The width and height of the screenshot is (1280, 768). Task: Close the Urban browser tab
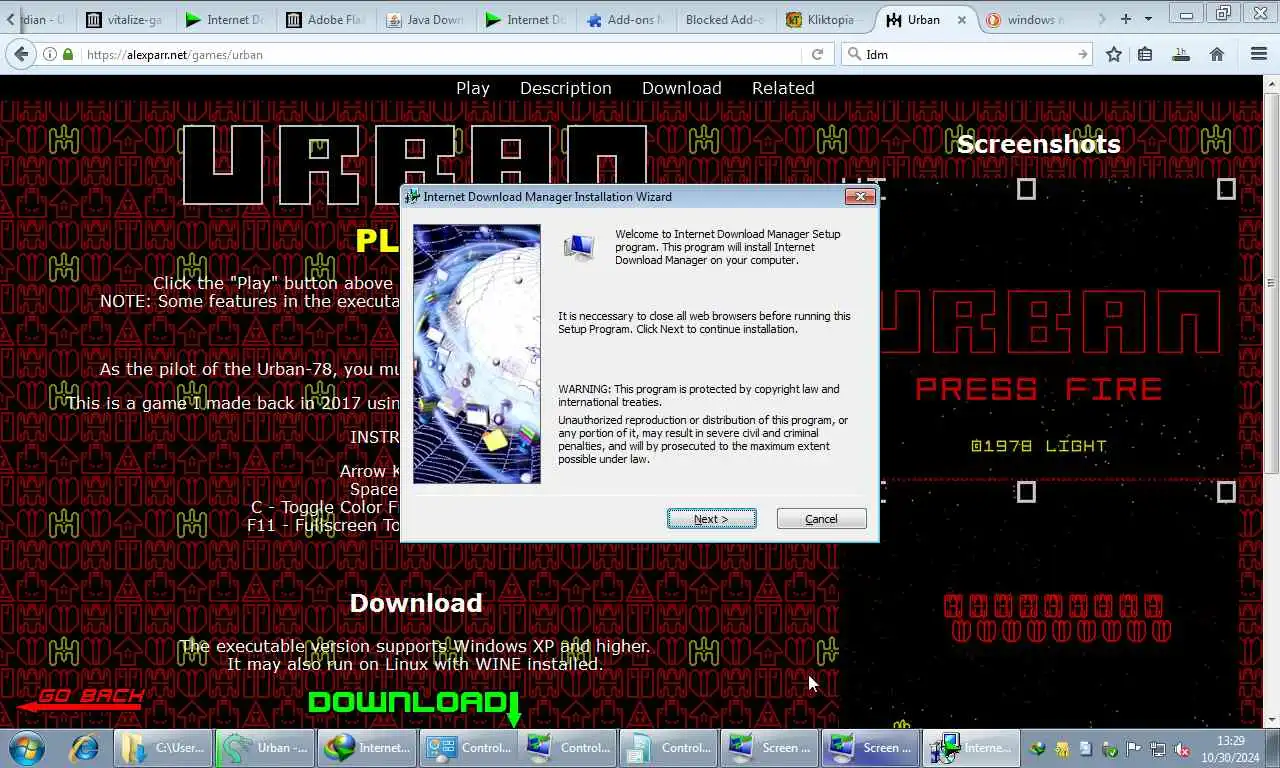tap(962, 19)
